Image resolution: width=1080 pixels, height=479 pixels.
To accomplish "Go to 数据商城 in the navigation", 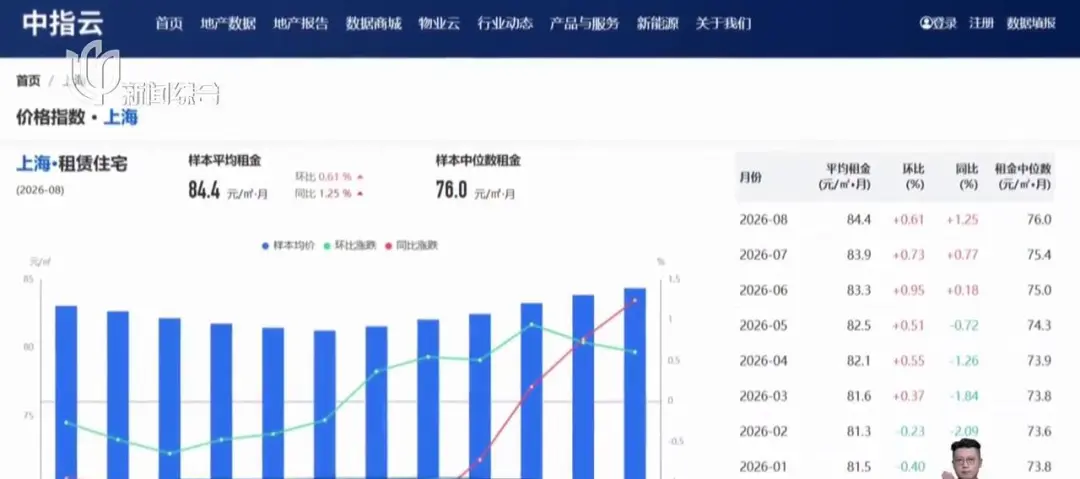I will pos(373,23).
